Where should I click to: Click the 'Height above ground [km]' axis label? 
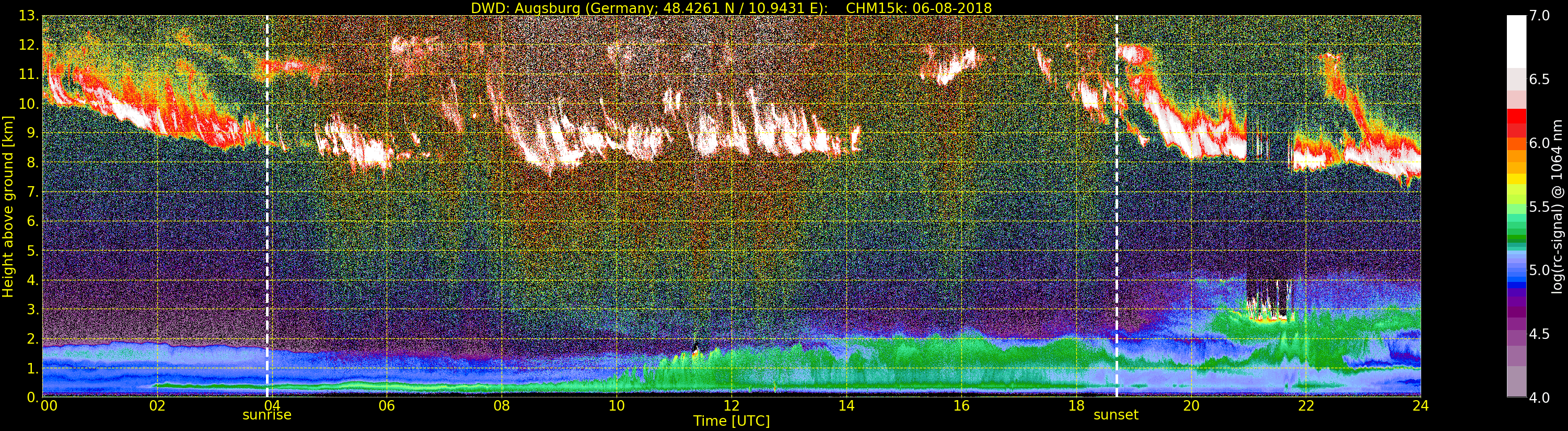tap(8, 207)
